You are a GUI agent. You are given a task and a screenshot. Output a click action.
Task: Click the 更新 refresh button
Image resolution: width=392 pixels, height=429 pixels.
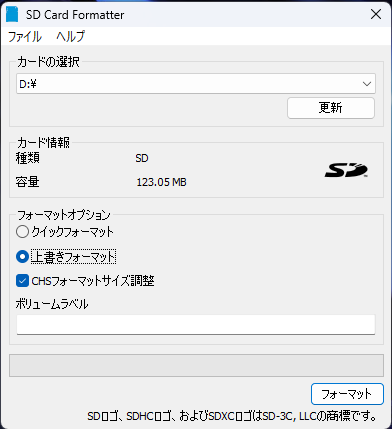coord(331,108)
